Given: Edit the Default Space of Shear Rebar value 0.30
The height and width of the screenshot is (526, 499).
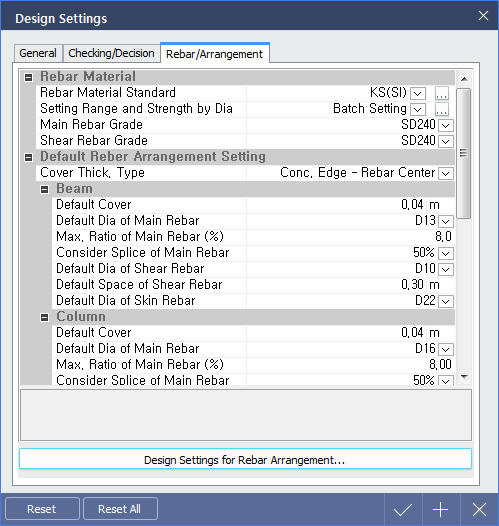Looking at the screenshot, I should click(412, 284).
